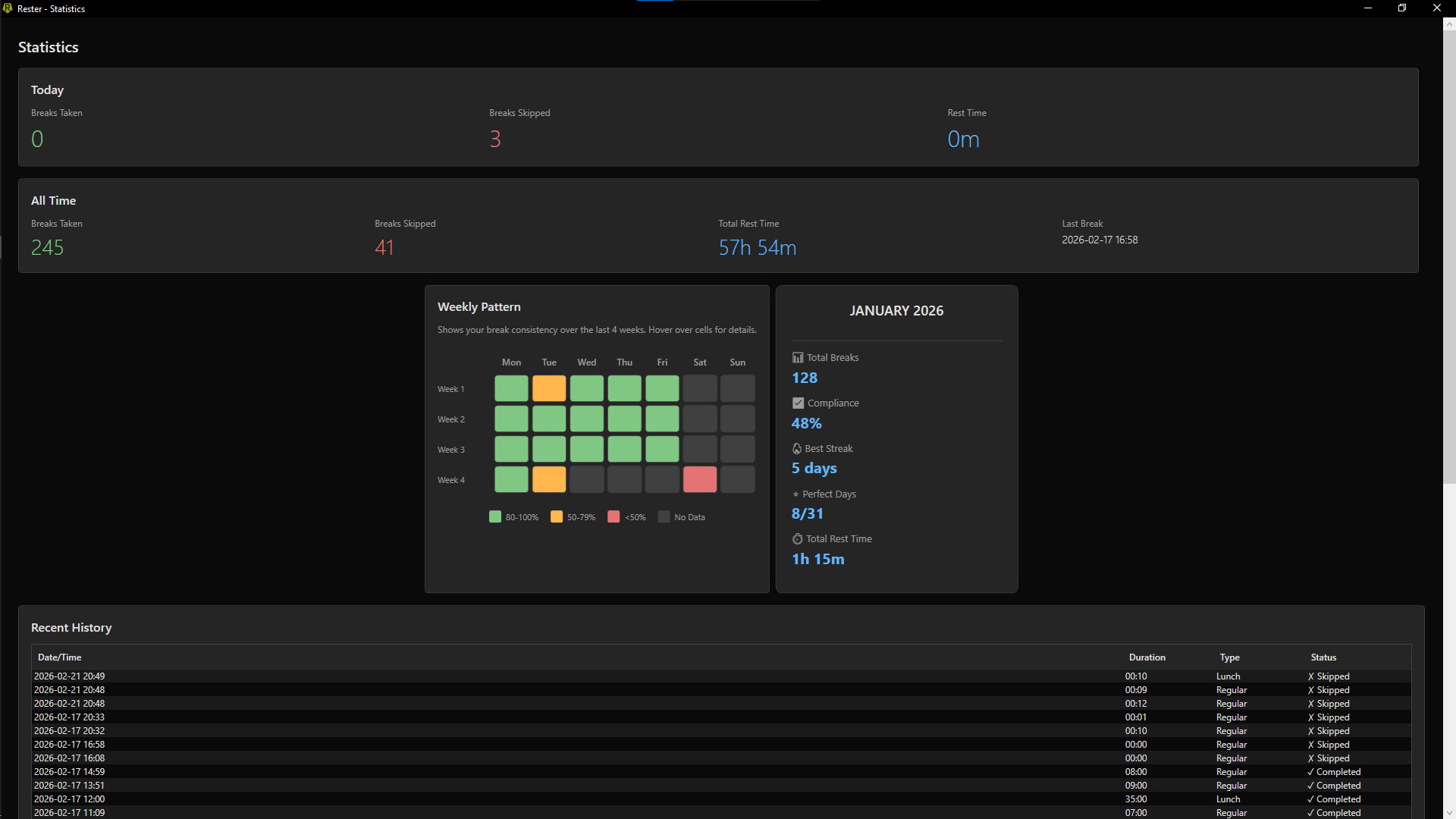
Task: Select the 2026-02-17 12:00 Lunch row
Action: pyautogui.click(x=70, y=799)
